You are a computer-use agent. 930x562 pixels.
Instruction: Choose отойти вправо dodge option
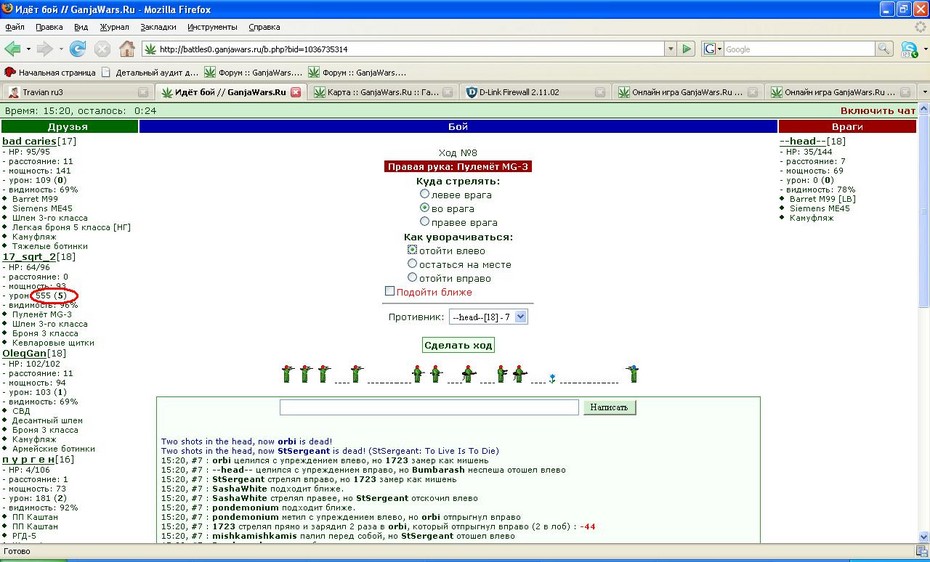pos(412,277)
